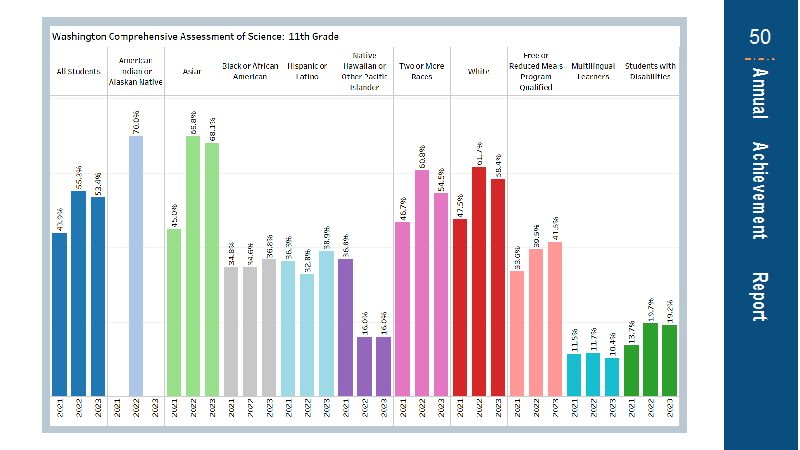
Task: Select the Asian 2023 bar at 68.1%
Action: 212,269
